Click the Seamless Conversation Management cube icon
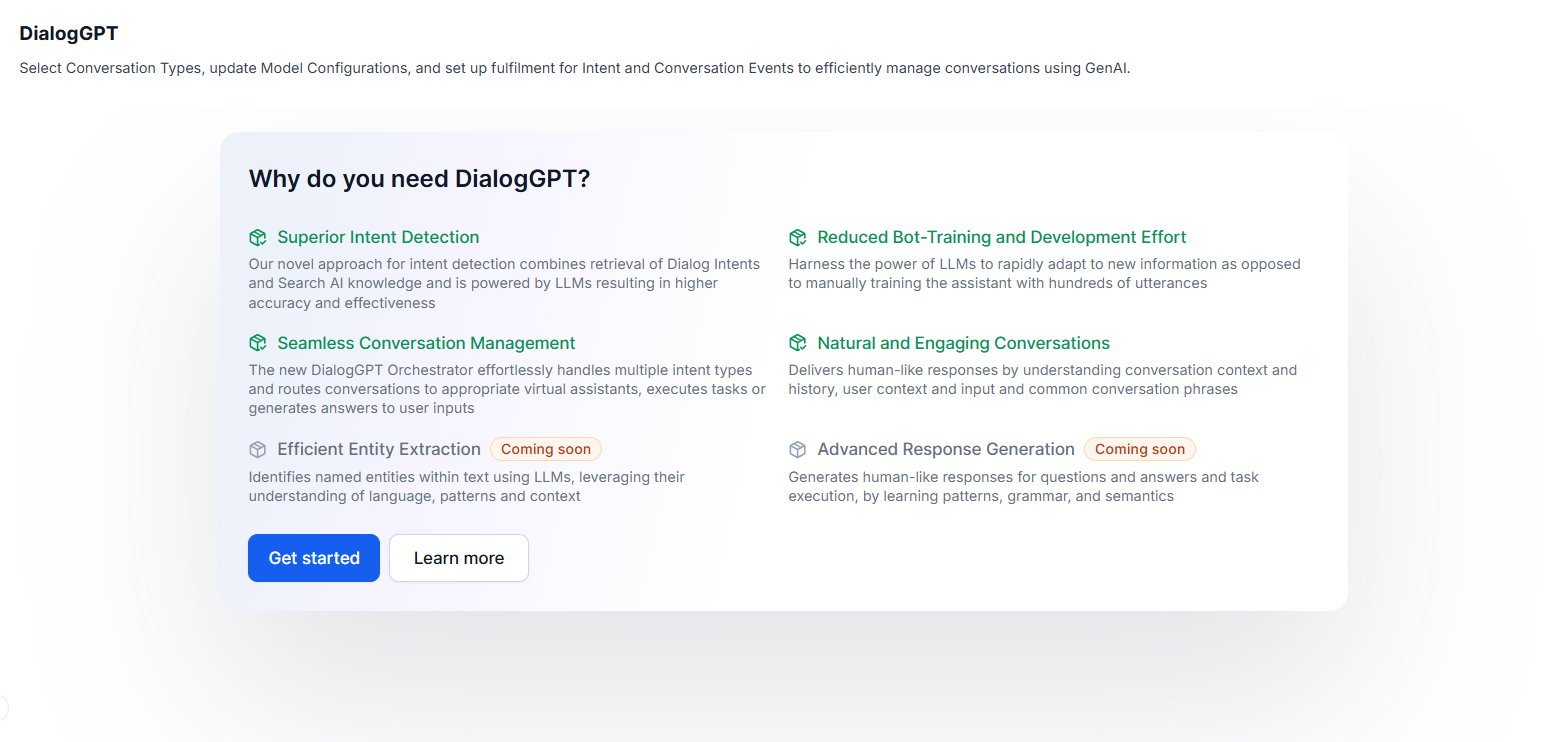 pyautogui.click(x=258, y=344)
